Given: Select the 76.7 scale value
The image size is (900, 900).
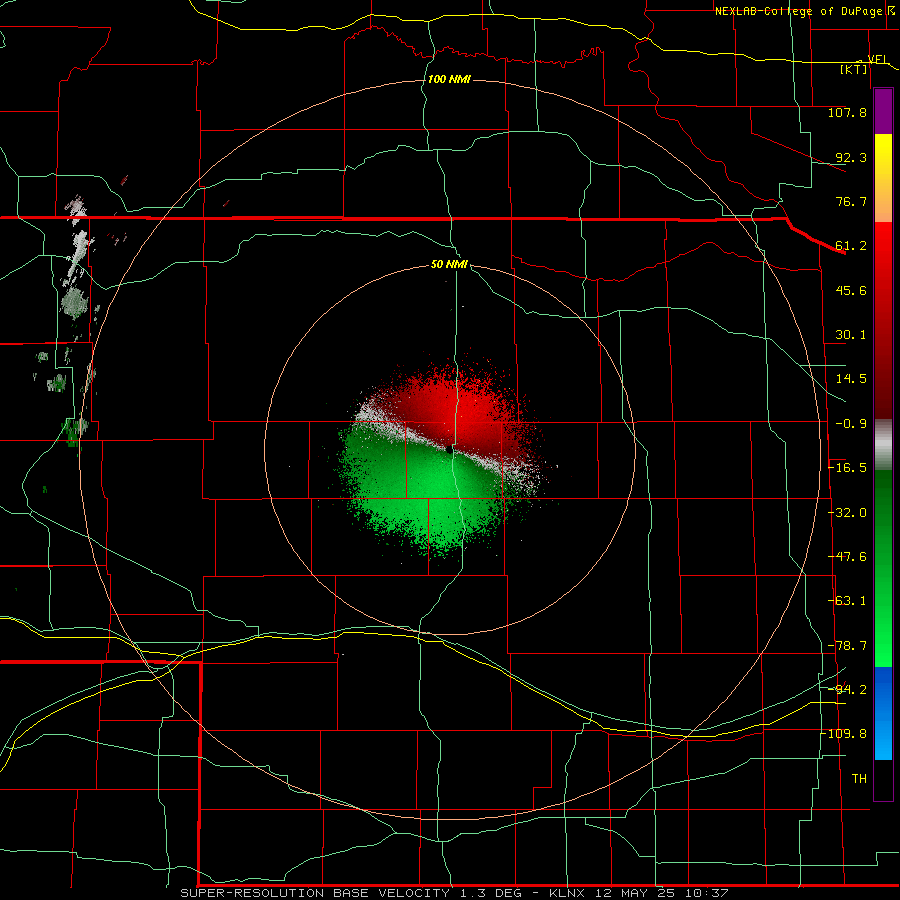Looking at the screenshot, I should pyautogui.click(x=851, y=201).
